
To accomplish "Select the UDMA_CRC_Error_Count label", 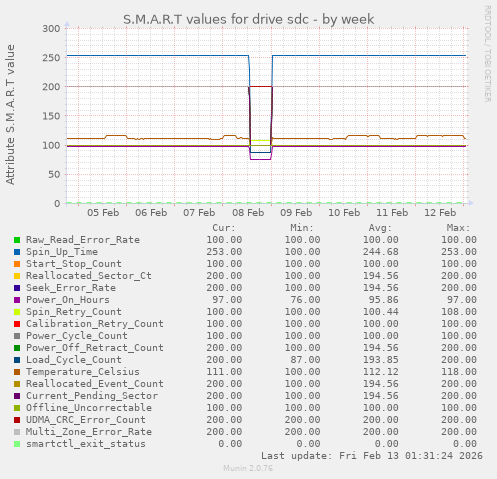I will (x=86, y=420).
